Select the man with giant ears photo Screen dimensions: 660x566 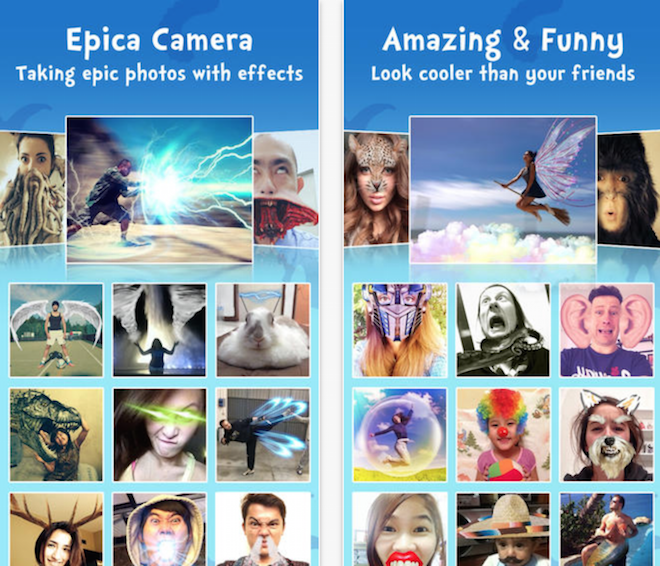(607, 330)
